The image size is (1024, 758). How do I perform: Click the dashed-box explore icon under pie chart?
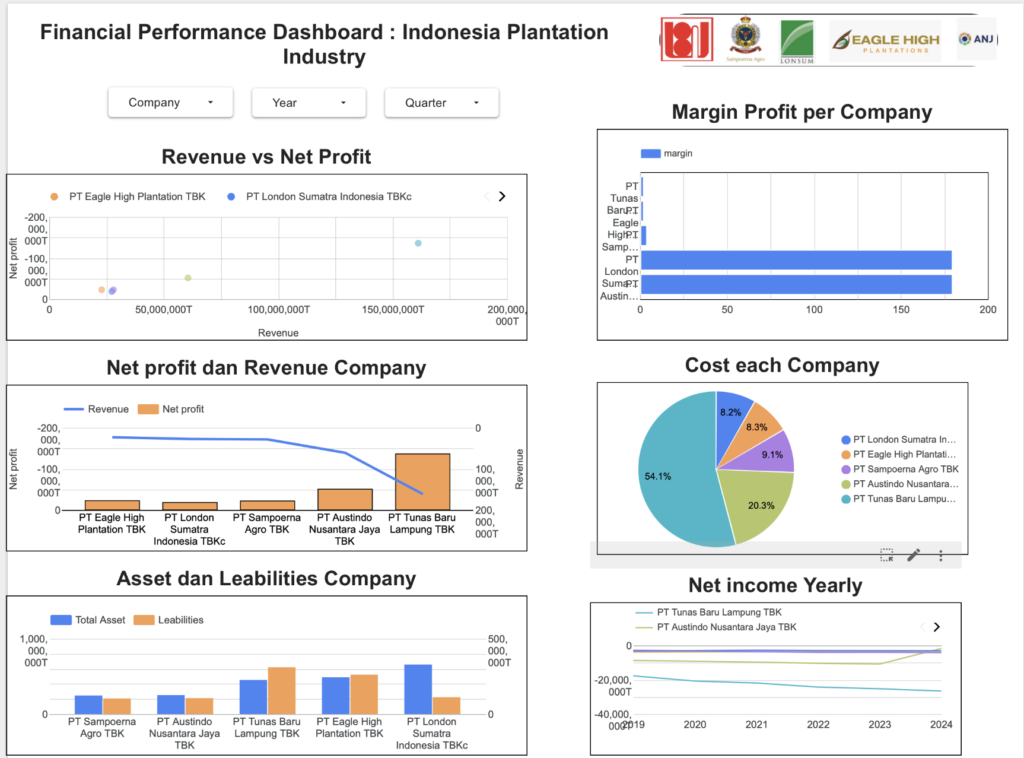click(886, 555)
